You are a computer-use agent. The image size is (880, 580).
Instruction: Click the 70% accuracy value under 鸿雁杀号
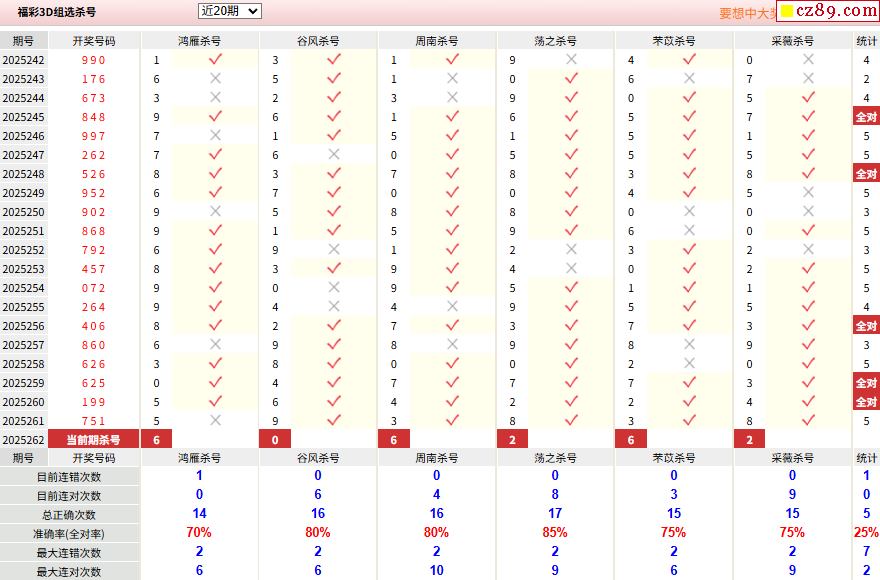click(x=199, y=532)
